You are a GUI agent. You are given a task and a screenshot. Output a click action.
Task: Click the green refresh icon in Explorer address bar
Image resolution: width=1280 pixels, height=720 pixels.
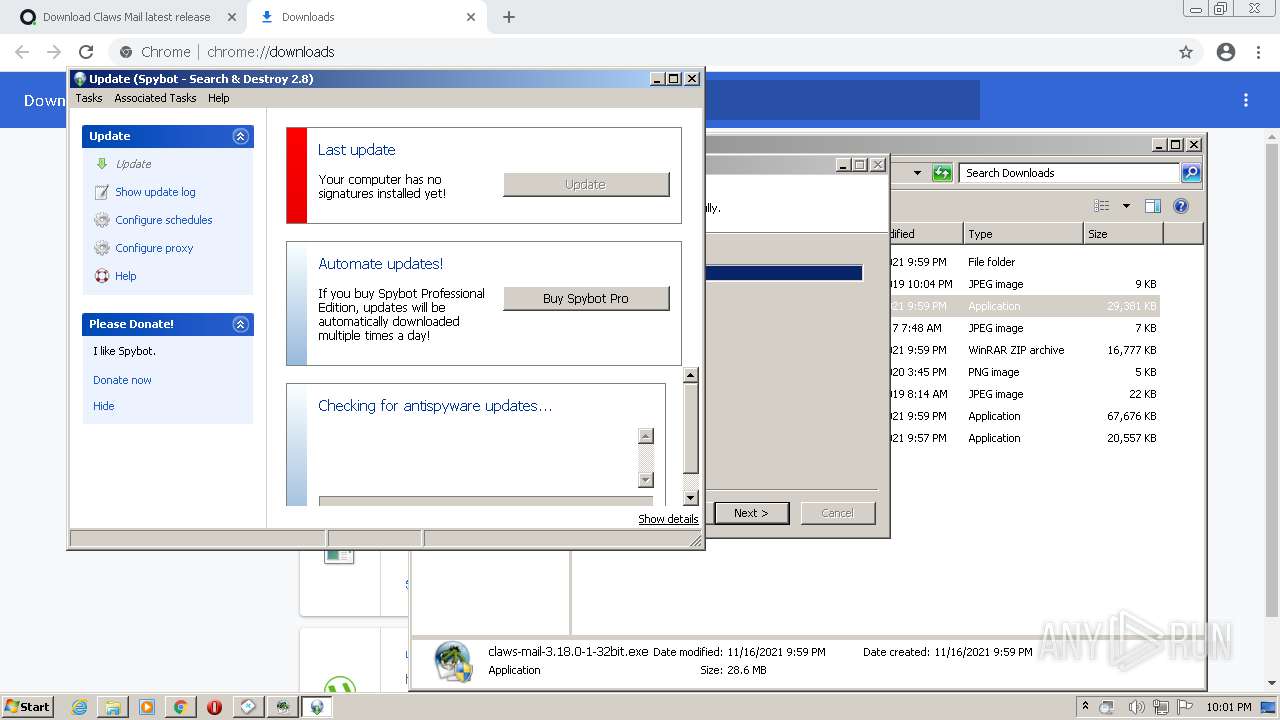[942, 173]
